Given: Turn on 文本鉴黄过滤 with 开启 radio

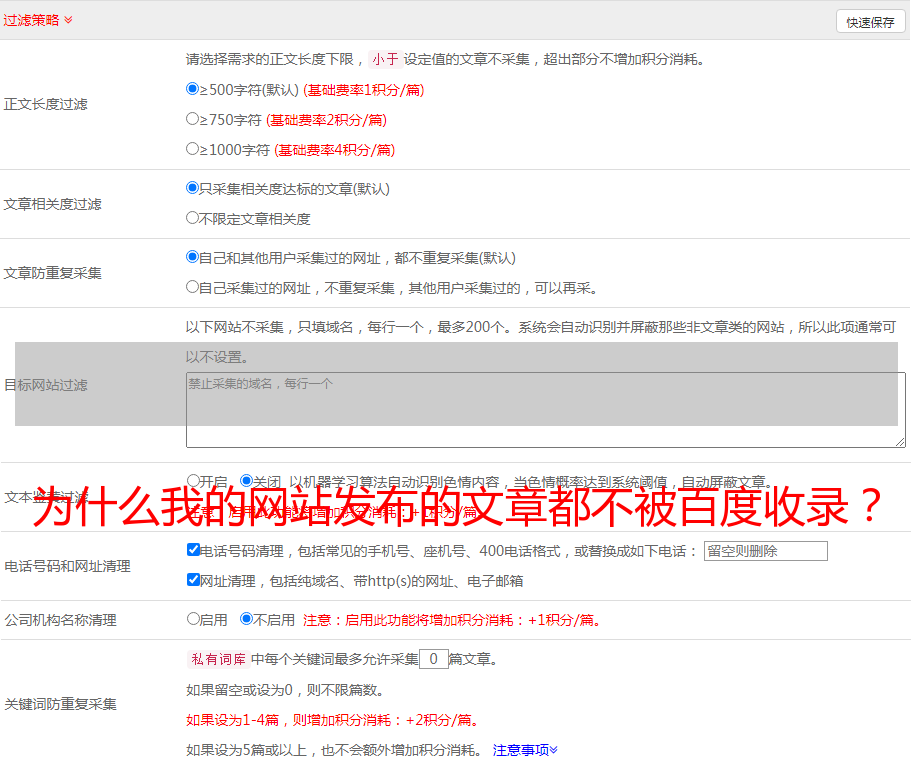Looking at the screenshot, I should [193, 481].
